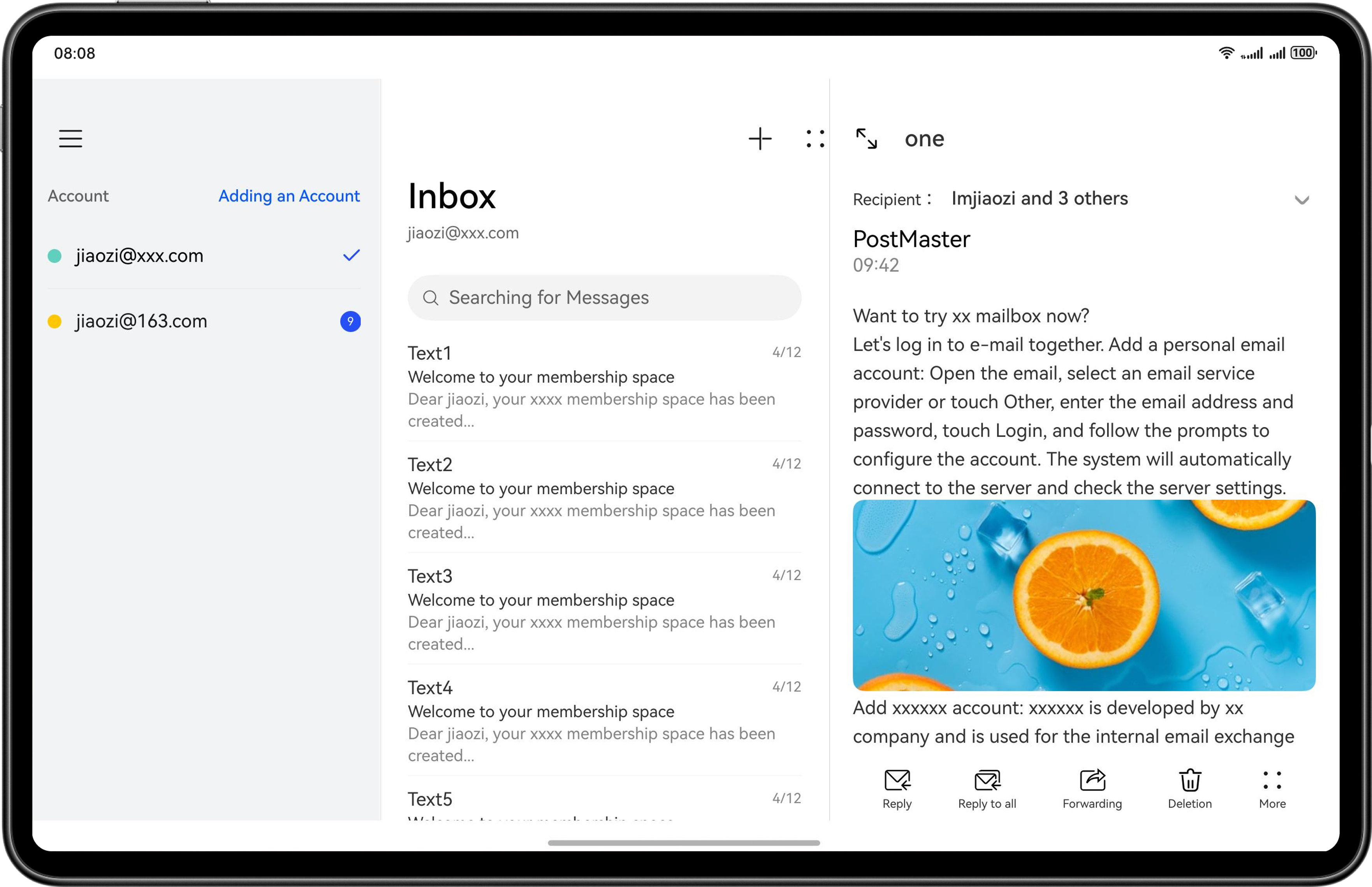
Task: Click the 4/12 date on Text1
Action: point(786,352)
